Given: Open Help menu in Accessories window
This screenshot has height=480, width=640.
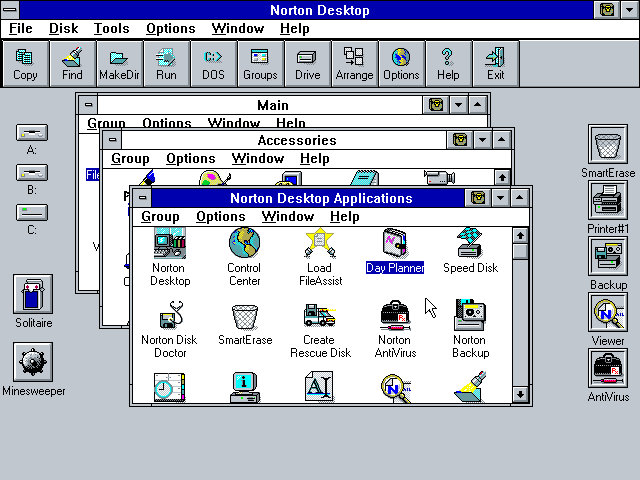Looking at the screenshot, I should point(315,158).
